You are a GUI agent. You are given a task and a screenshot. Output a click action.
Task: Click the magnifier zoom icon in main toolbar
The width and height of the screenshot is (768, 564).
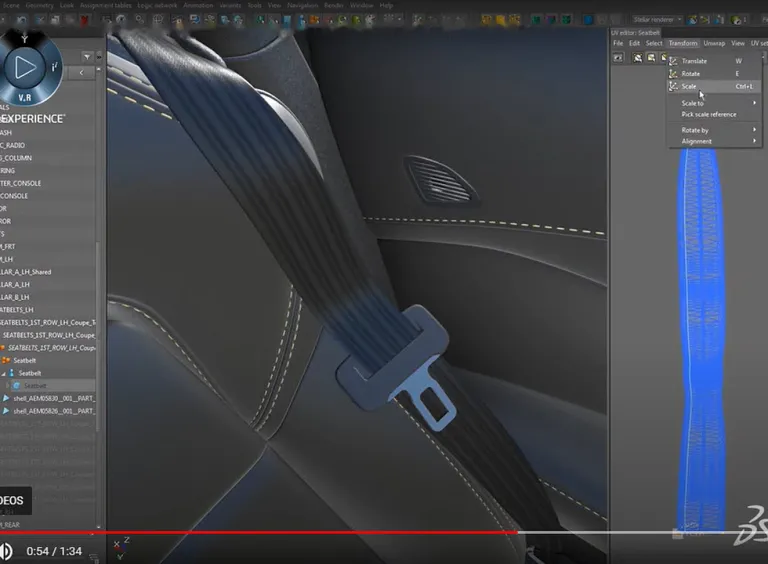tap(140, 20)
